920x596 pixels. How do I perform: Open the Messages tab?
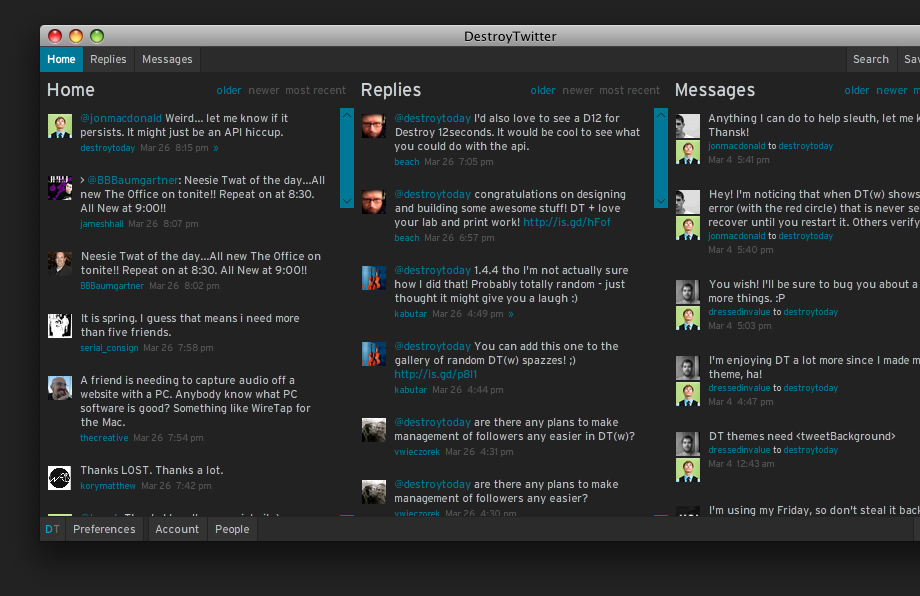[167, 59]
